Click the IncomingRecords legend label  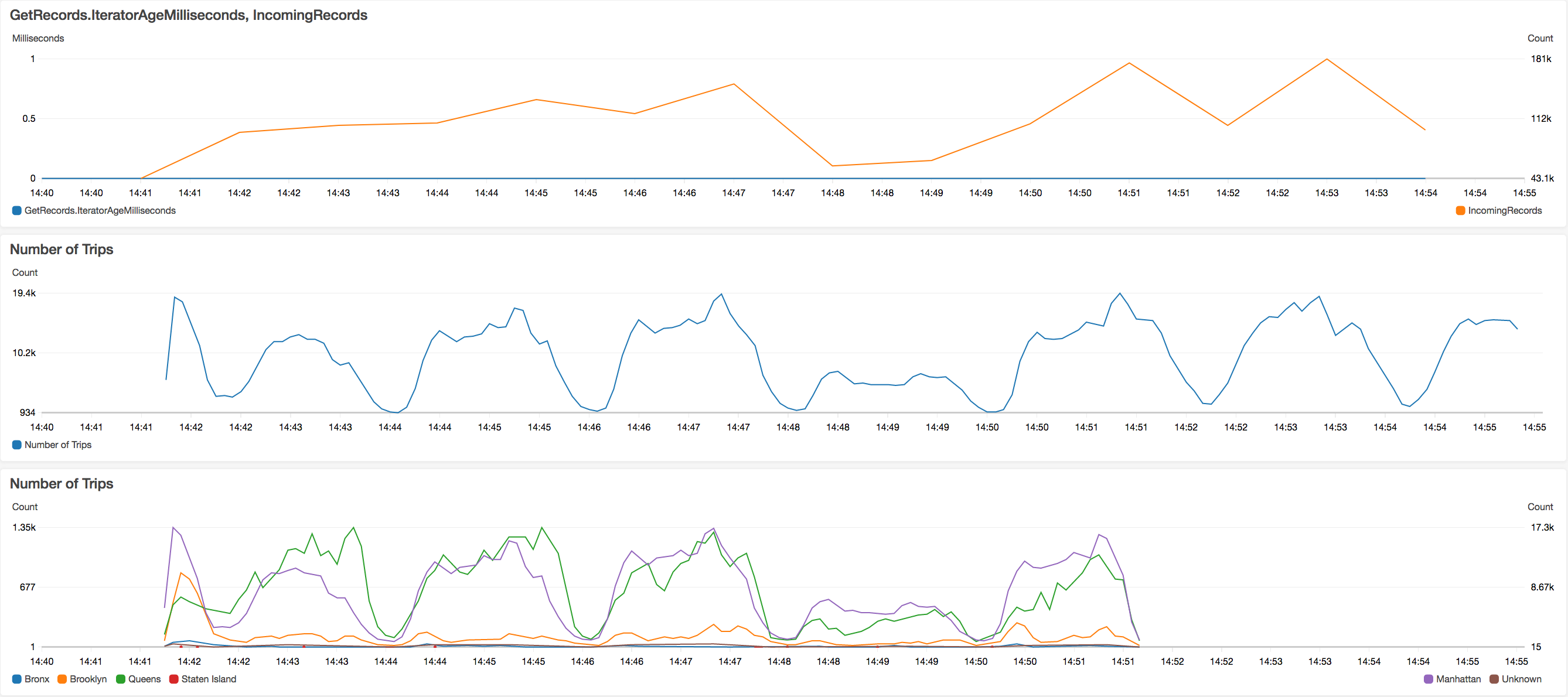pos(1505,210)
